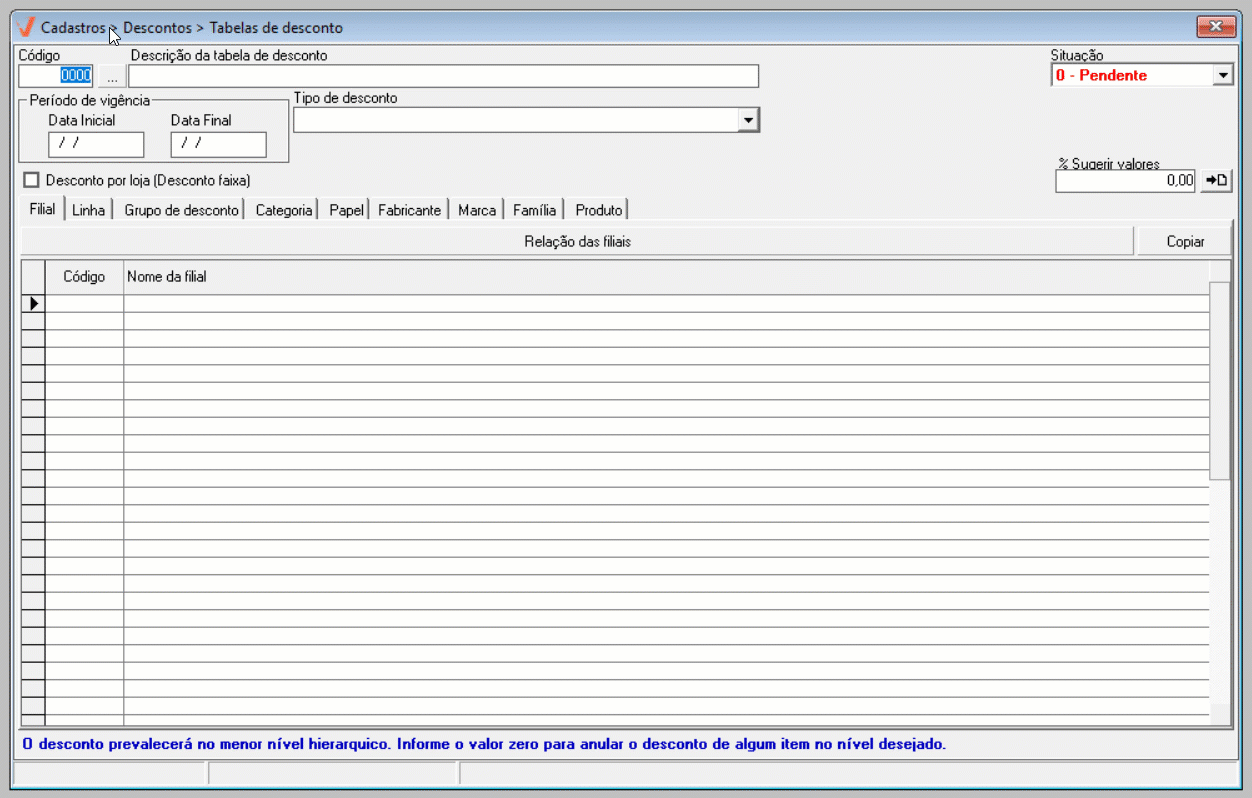The image size is (1252, 798).
Task: Select the Fabricante tab
Action: point(409,210)
